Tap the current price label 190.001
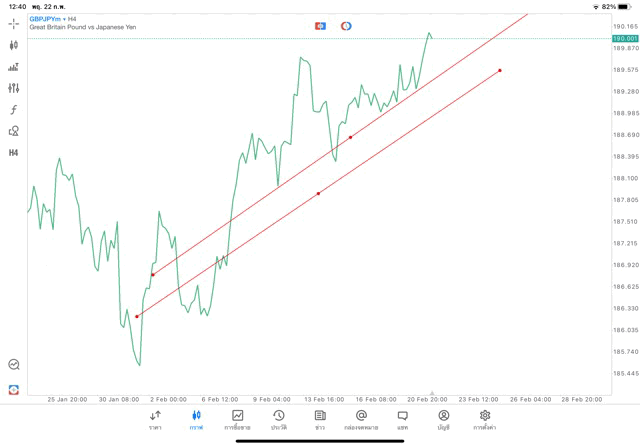 pyautogui.click(x=625, y=38)
